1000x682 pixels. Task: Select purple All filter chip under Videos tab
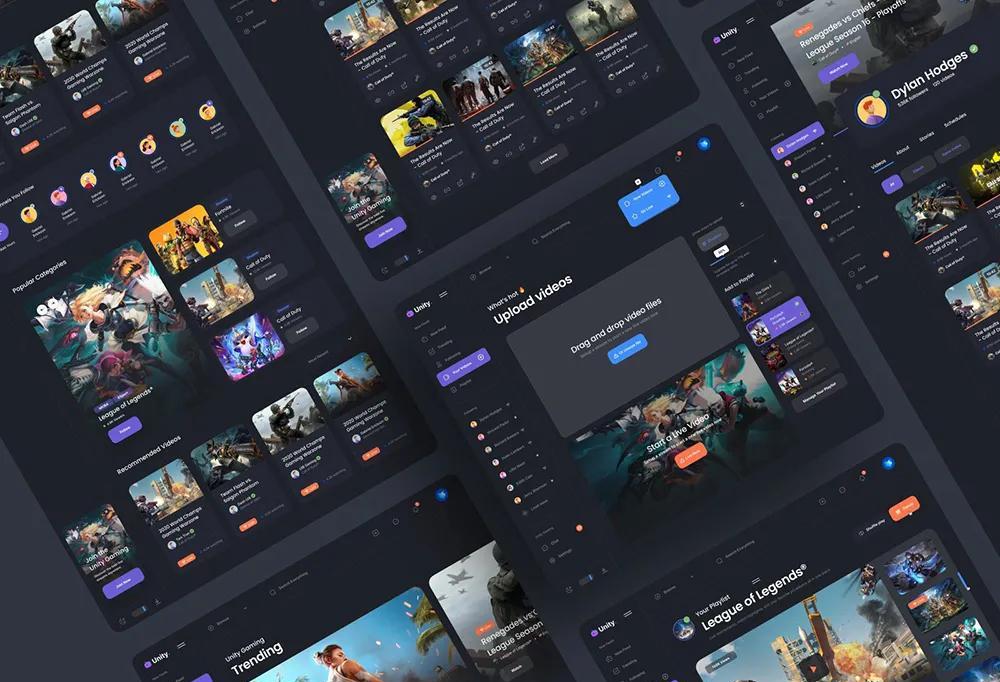point(892,184)
